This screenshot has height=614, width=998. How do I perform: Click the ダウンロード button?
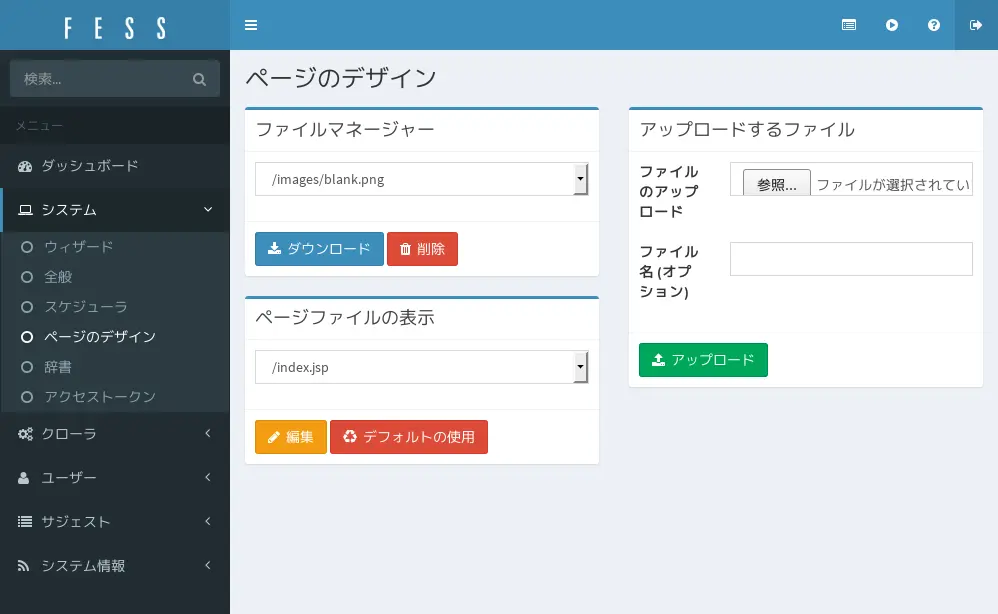(x=319, y=249)
